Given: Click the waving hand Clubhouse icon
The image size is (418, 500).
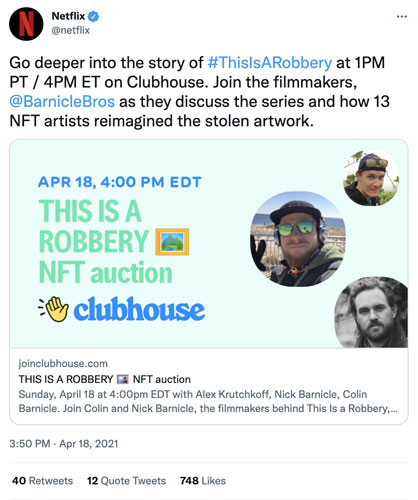Looking at the screenshot, I should [54, 309].
